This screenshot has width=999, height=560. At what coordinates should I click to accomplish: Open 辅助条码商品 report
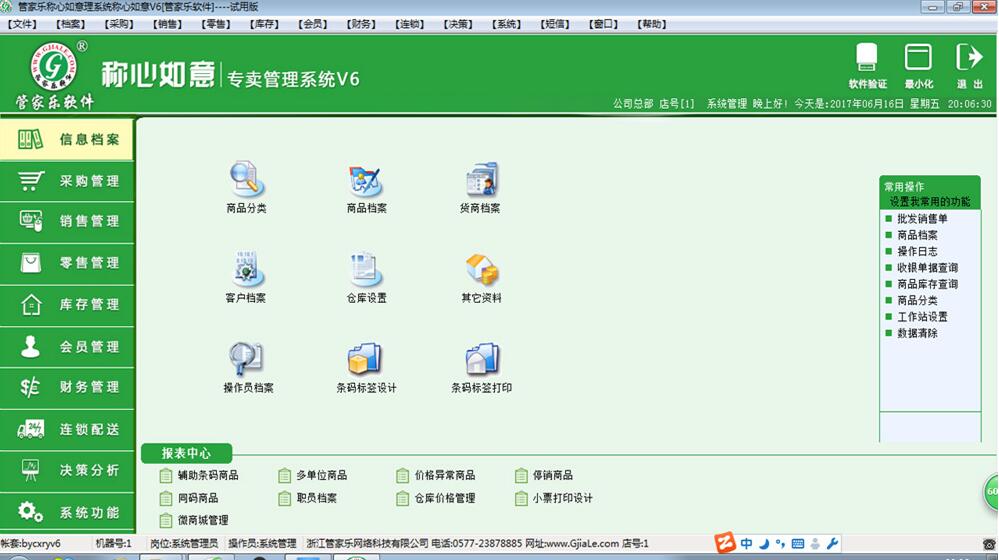(x=199, y=475)
